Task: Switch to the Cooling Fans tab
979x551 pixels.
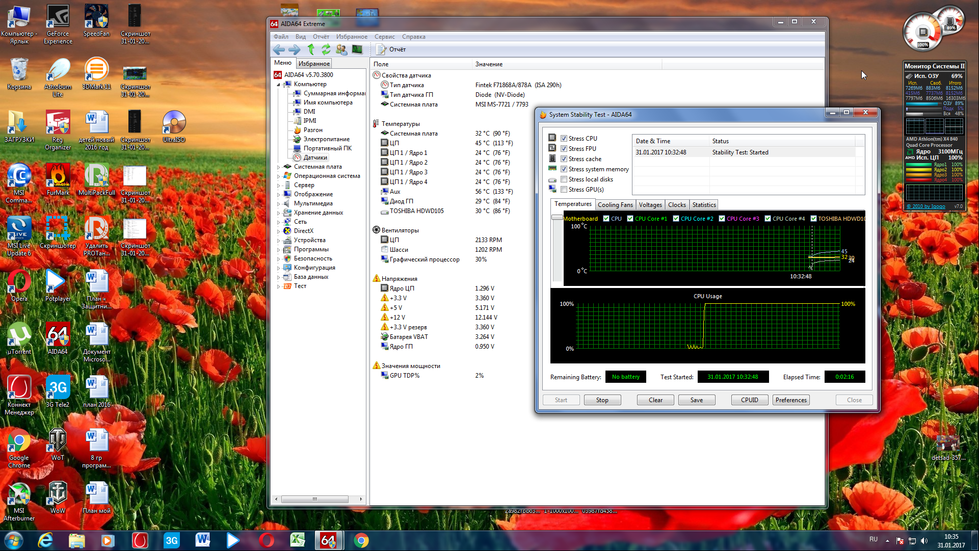Action: point(615,205)
